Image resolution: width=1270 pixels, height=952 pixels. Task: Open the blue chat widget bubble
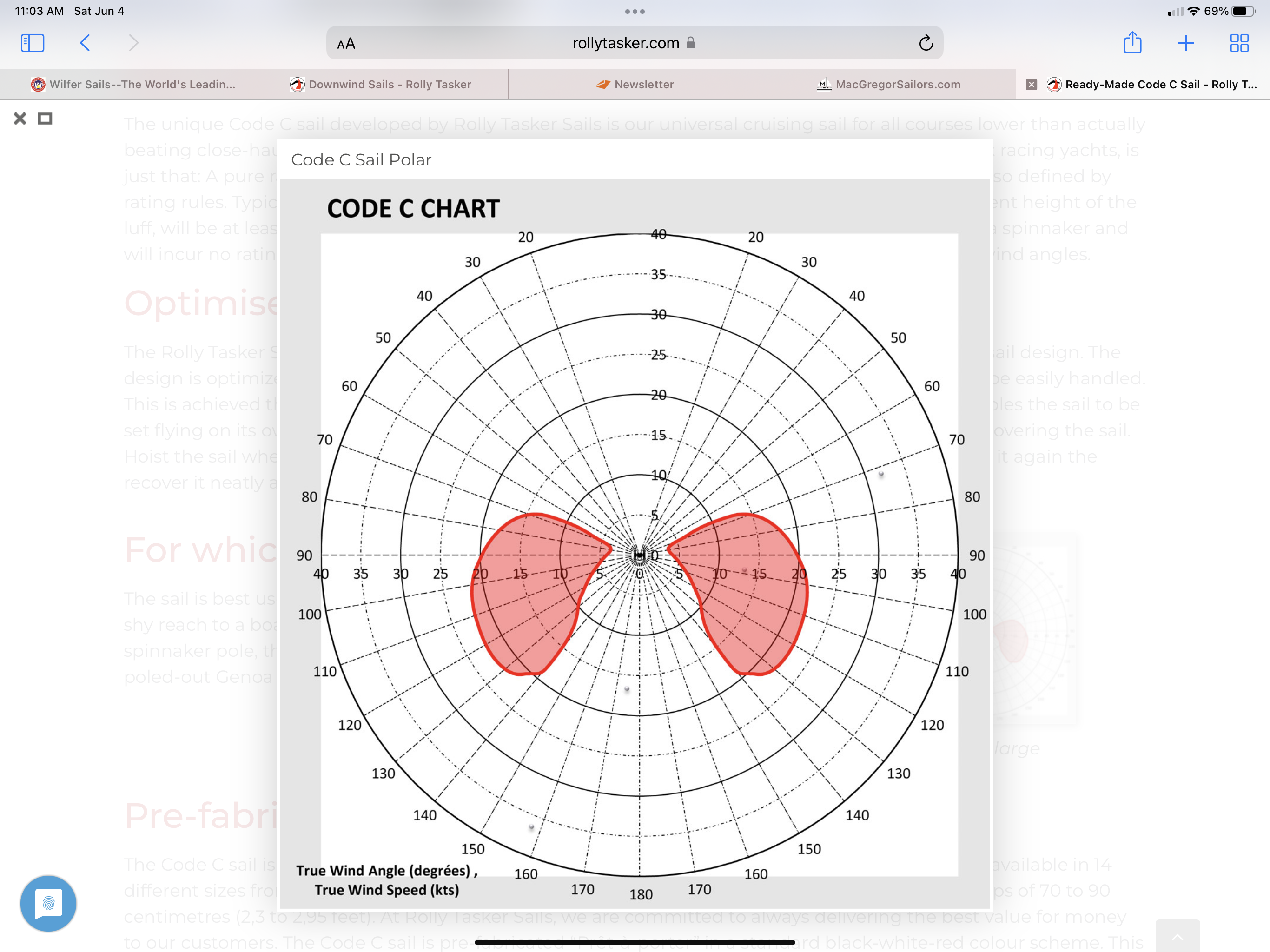coord(48,903)
